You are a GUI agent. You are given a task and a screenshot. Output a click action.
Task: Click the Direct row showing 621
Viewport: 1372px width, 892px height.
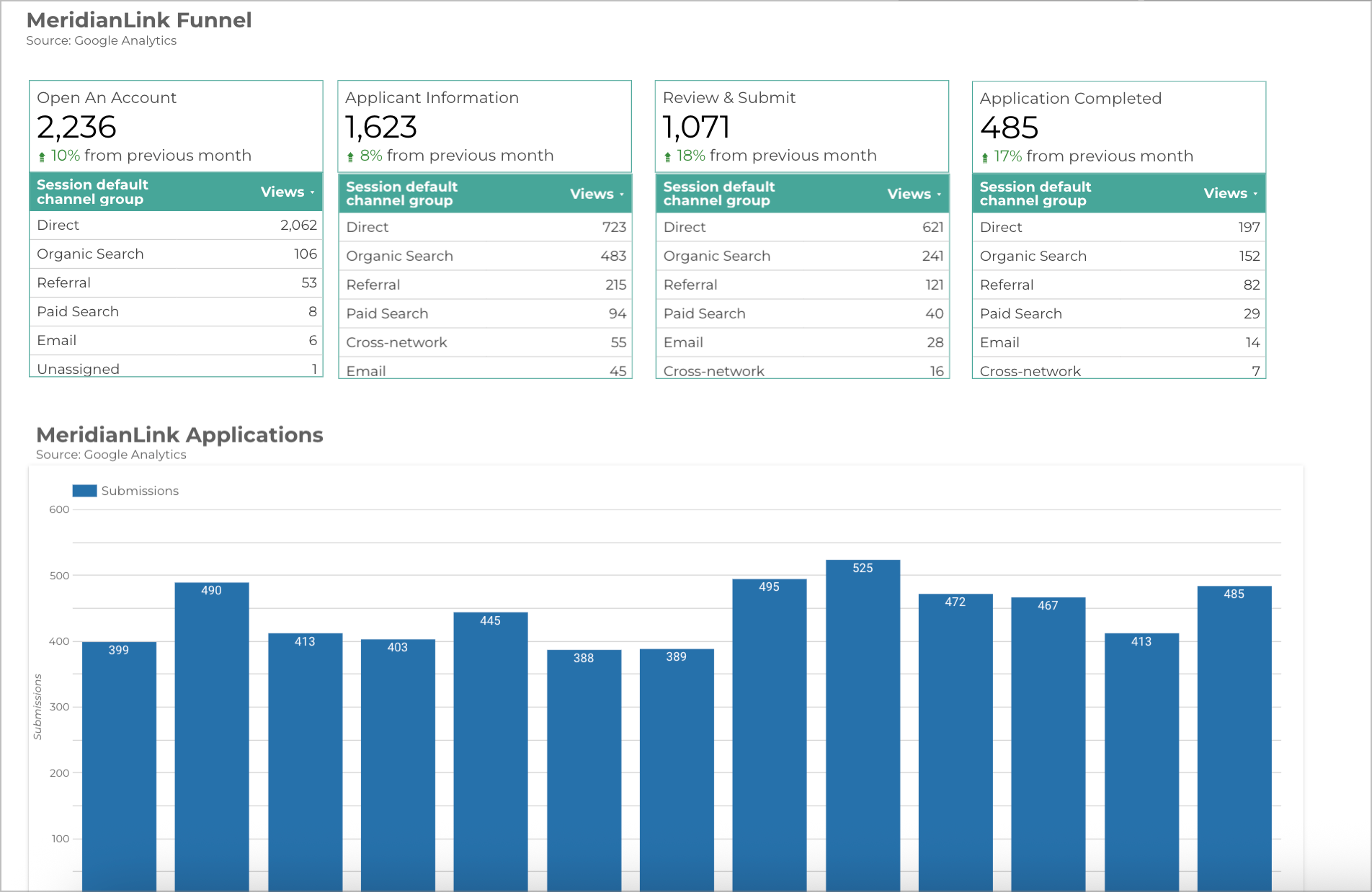point(802,227)
